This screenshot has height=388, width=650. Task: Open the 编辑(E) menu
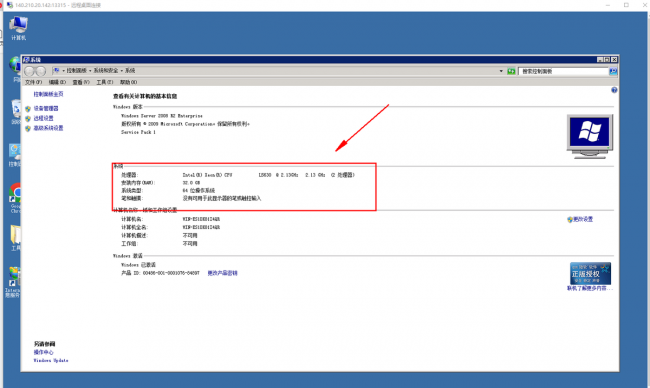(x=57, y=82)
